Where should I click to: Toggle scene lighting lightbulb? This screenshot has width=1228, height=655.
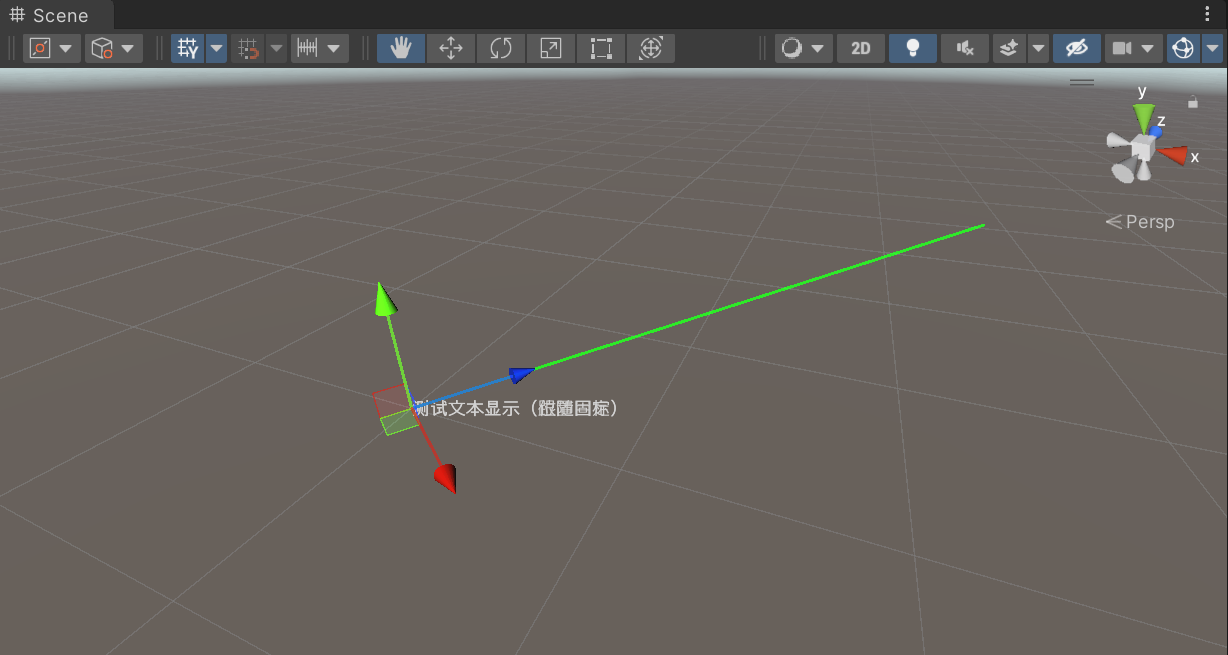(x=913, y=48)
